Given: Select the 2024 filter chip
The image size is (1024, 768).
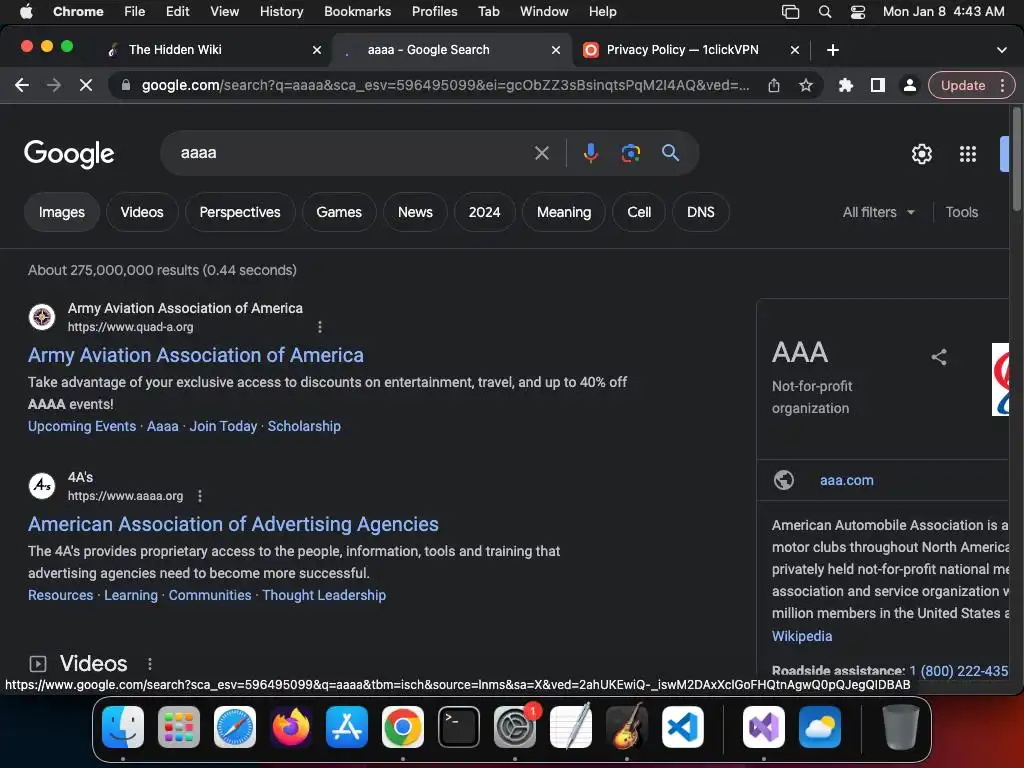Looking at the screenshot, I should [485, 212].
